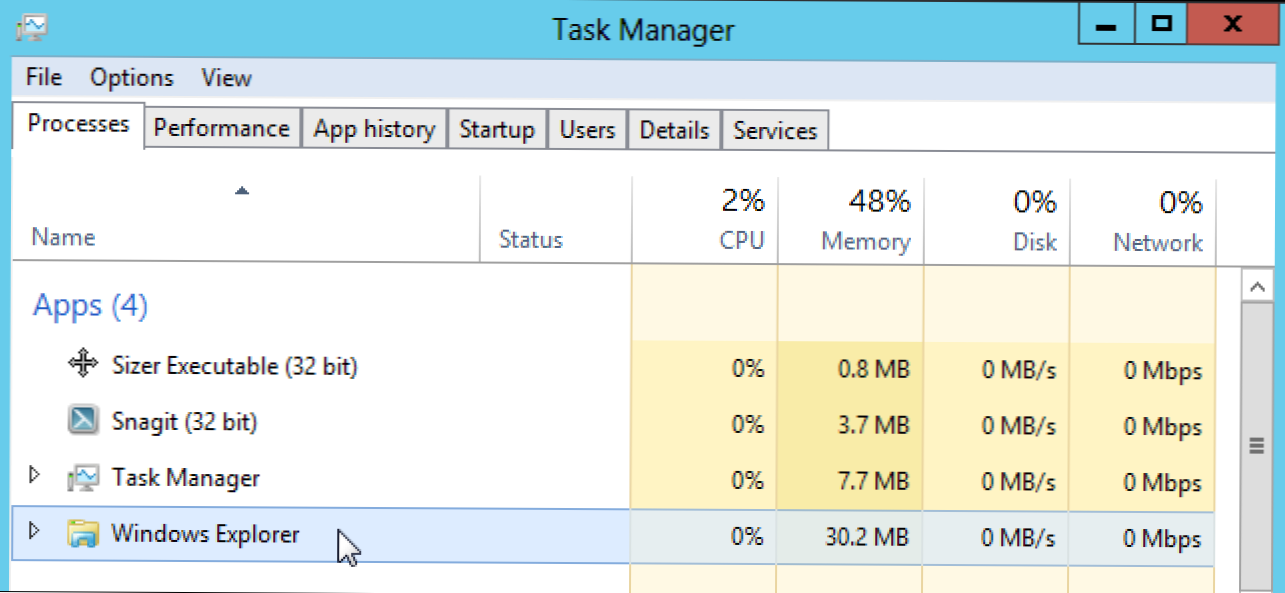
Task: Expand the Windows Explorer process group
Action: click(36, 531)
